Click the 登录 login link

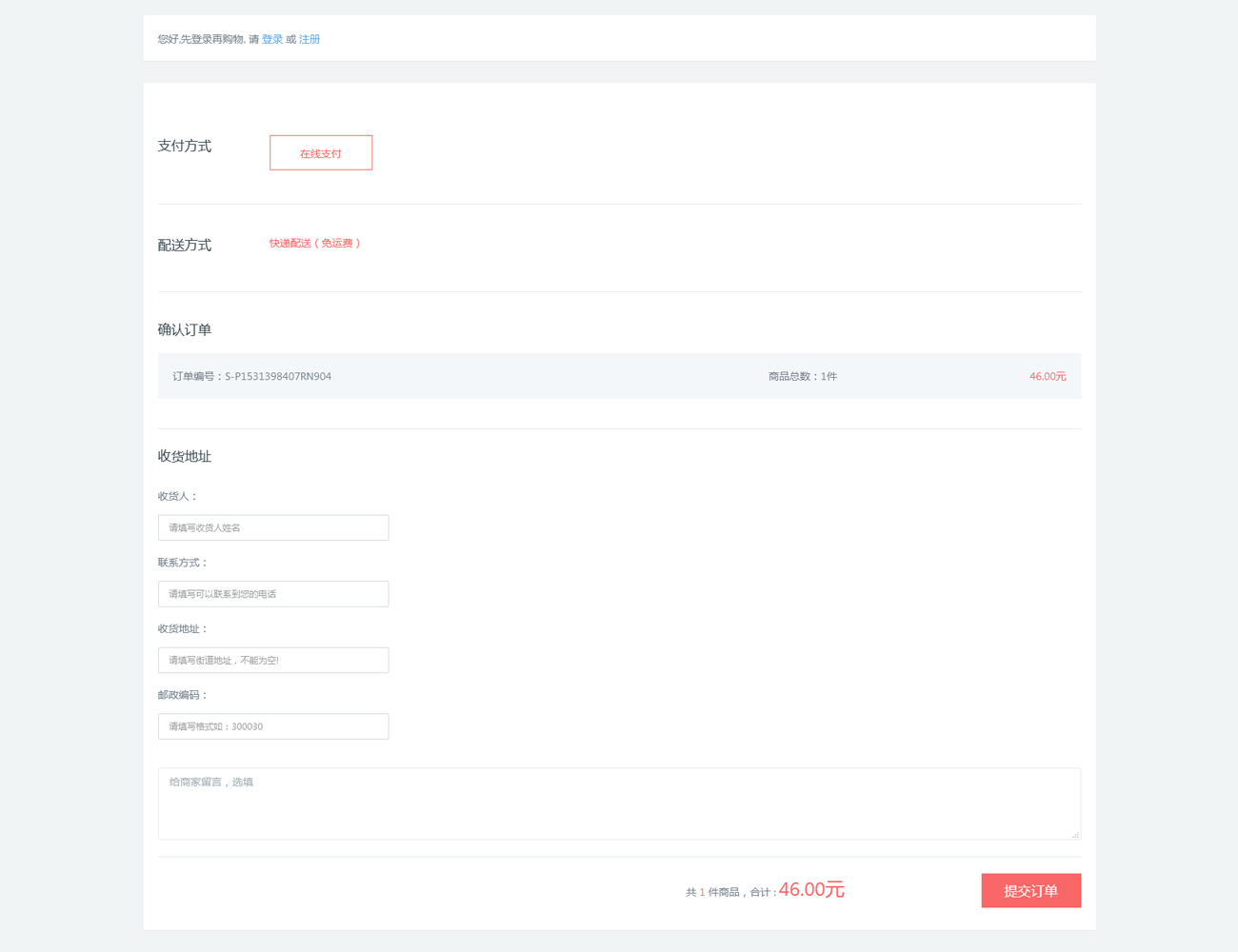tap(272, 39)
